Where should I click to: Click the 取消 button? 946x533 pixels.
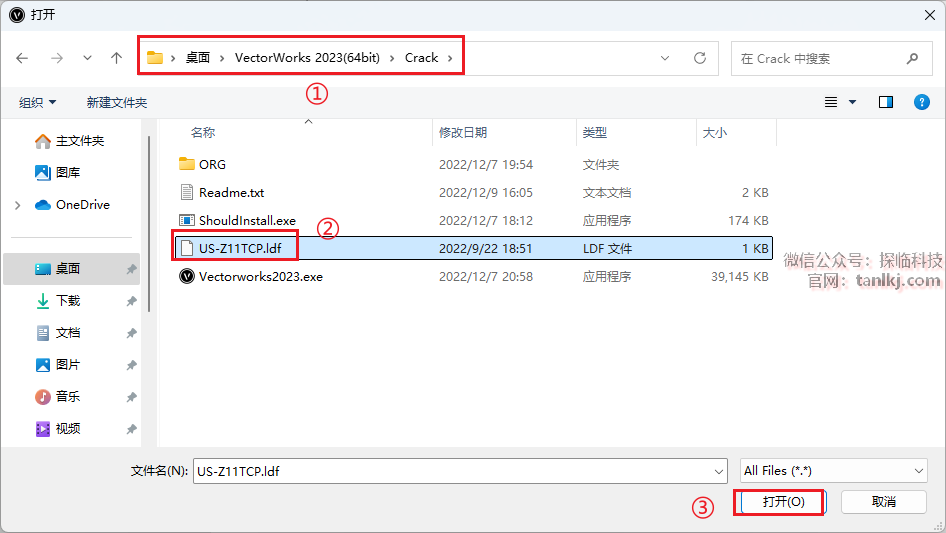click(883, 502)
